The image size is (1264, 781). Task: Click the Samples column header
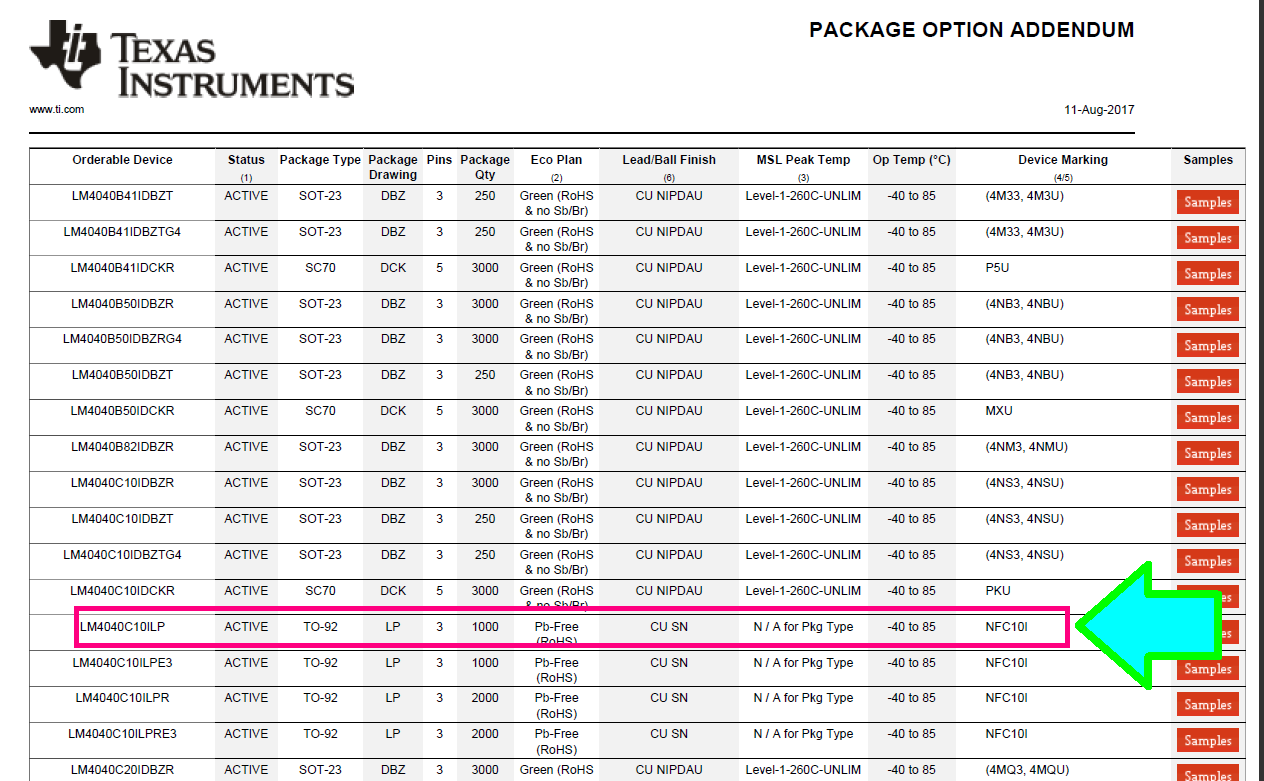(x=1208, y=160)
